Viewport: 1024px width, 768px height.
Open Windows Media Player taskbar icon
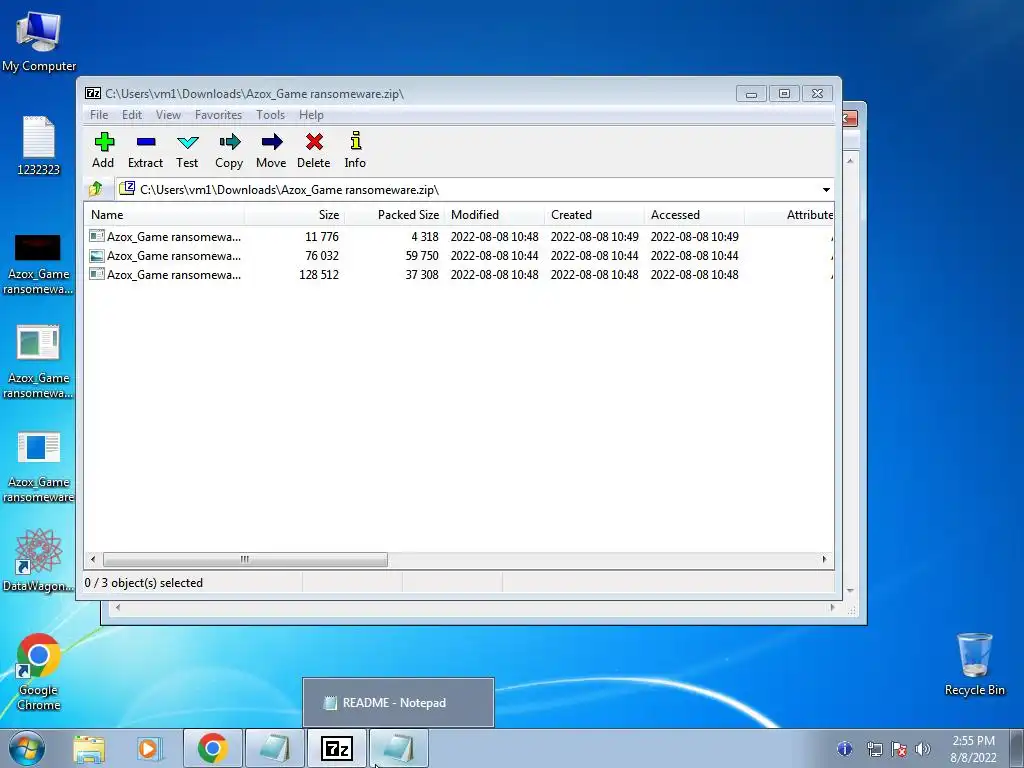click(150, 749)
